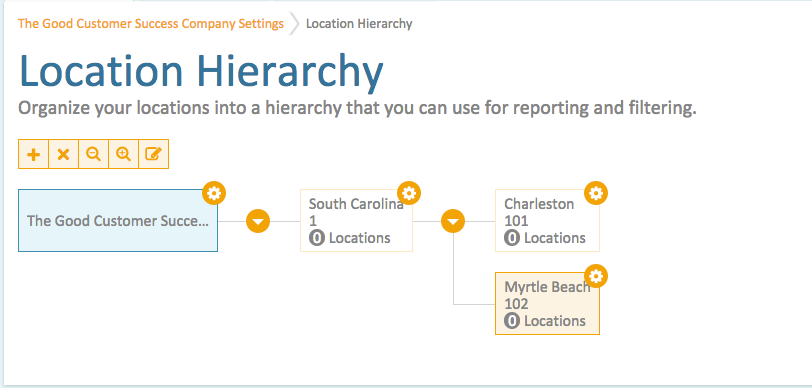Viewport: 812px width, 388px height.
Task: Open gear settings on the South Carolina node
Action: [x=409, y=193]
